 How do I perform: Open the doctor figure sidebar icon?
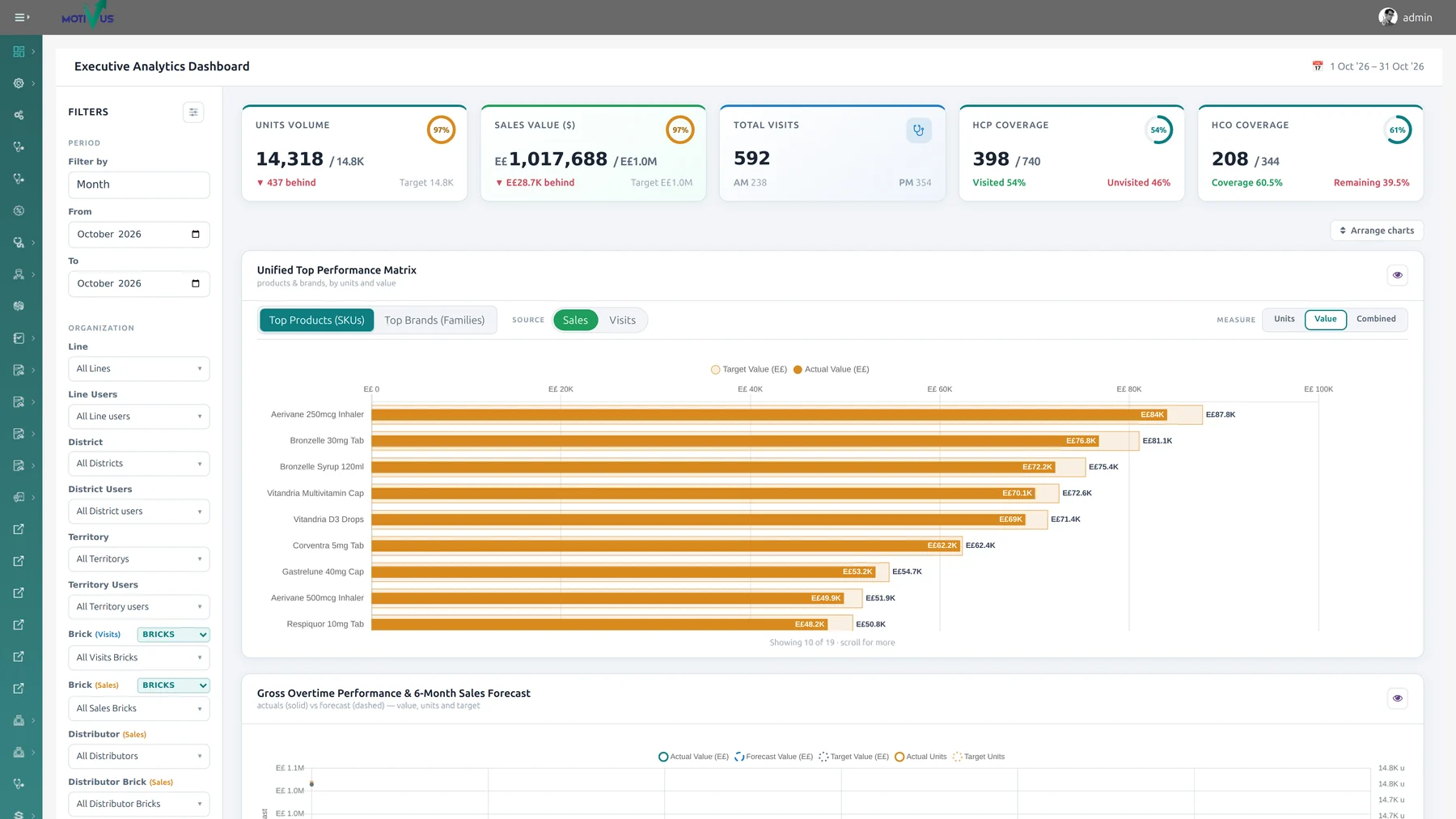pyautogui.click(x=19, y=274)
